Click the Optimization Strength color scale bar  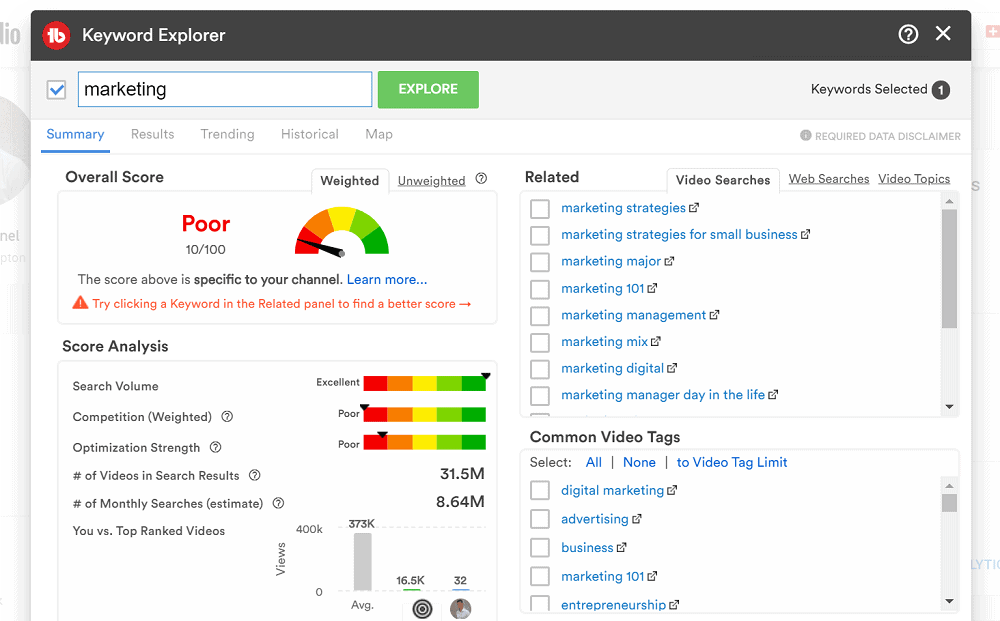(x=425, y=442)
